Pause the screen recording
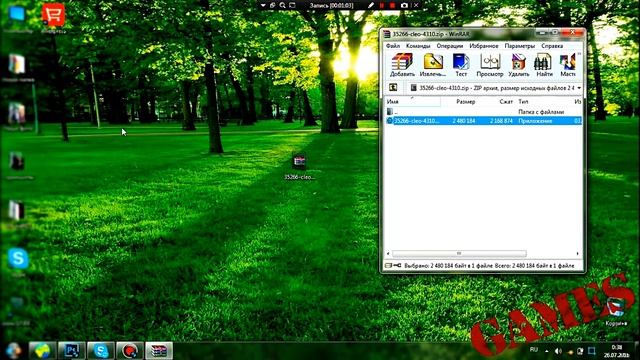The height and width of the screenshot is (360, 640). [382, 5]
